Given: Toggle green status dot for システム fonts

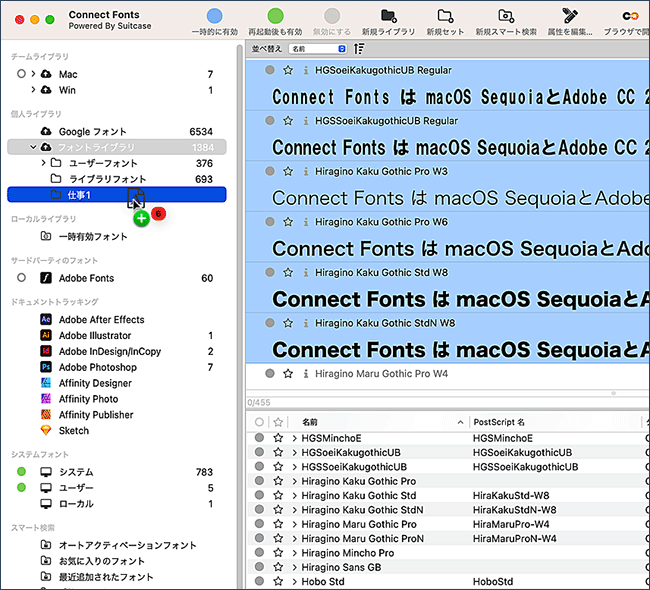Looking at the screenshot, I should pyautogui.click(x=21, y=471).
